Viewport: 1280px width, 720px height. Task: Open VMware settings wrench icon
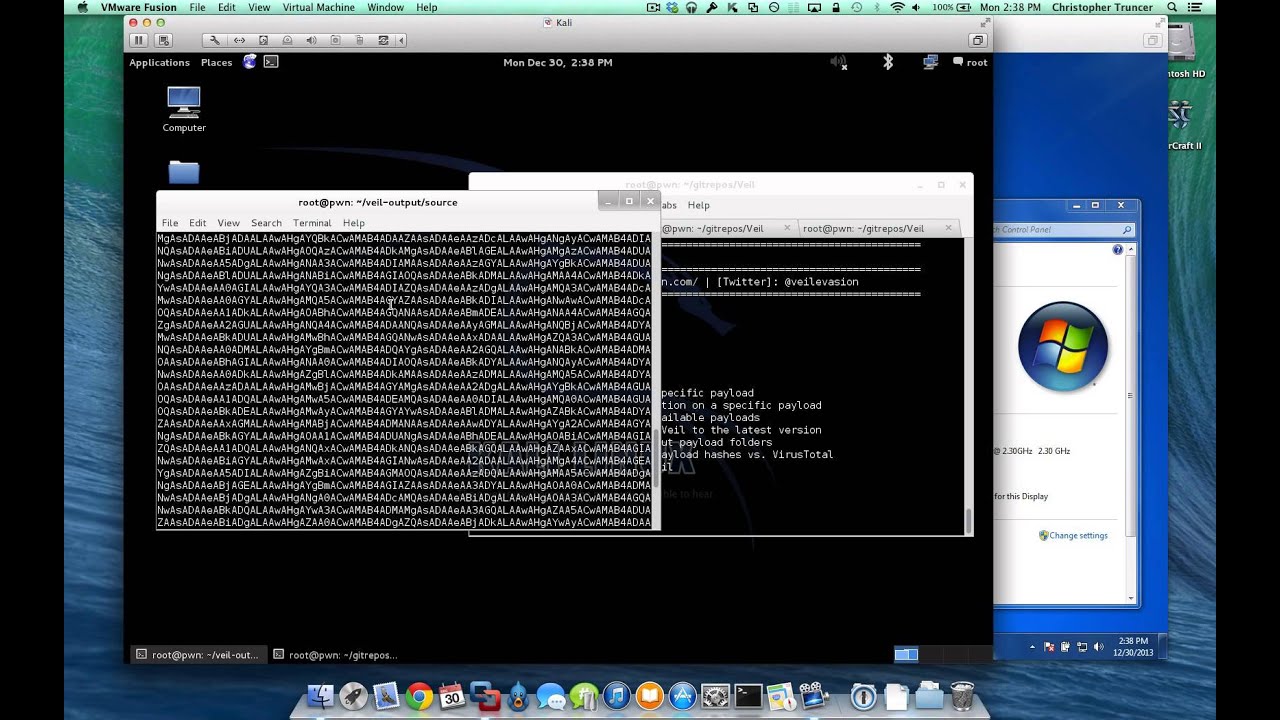(214, 40)
